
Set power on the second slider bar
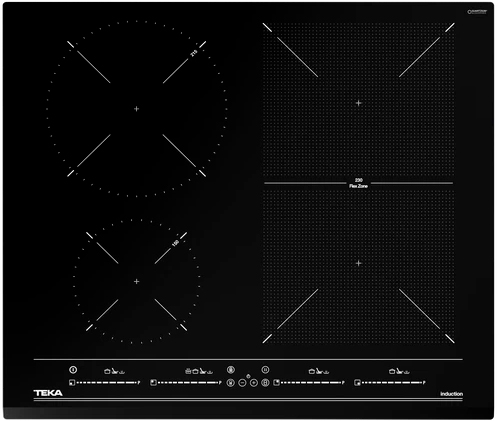pyautogui.click(x=190, y=383)
